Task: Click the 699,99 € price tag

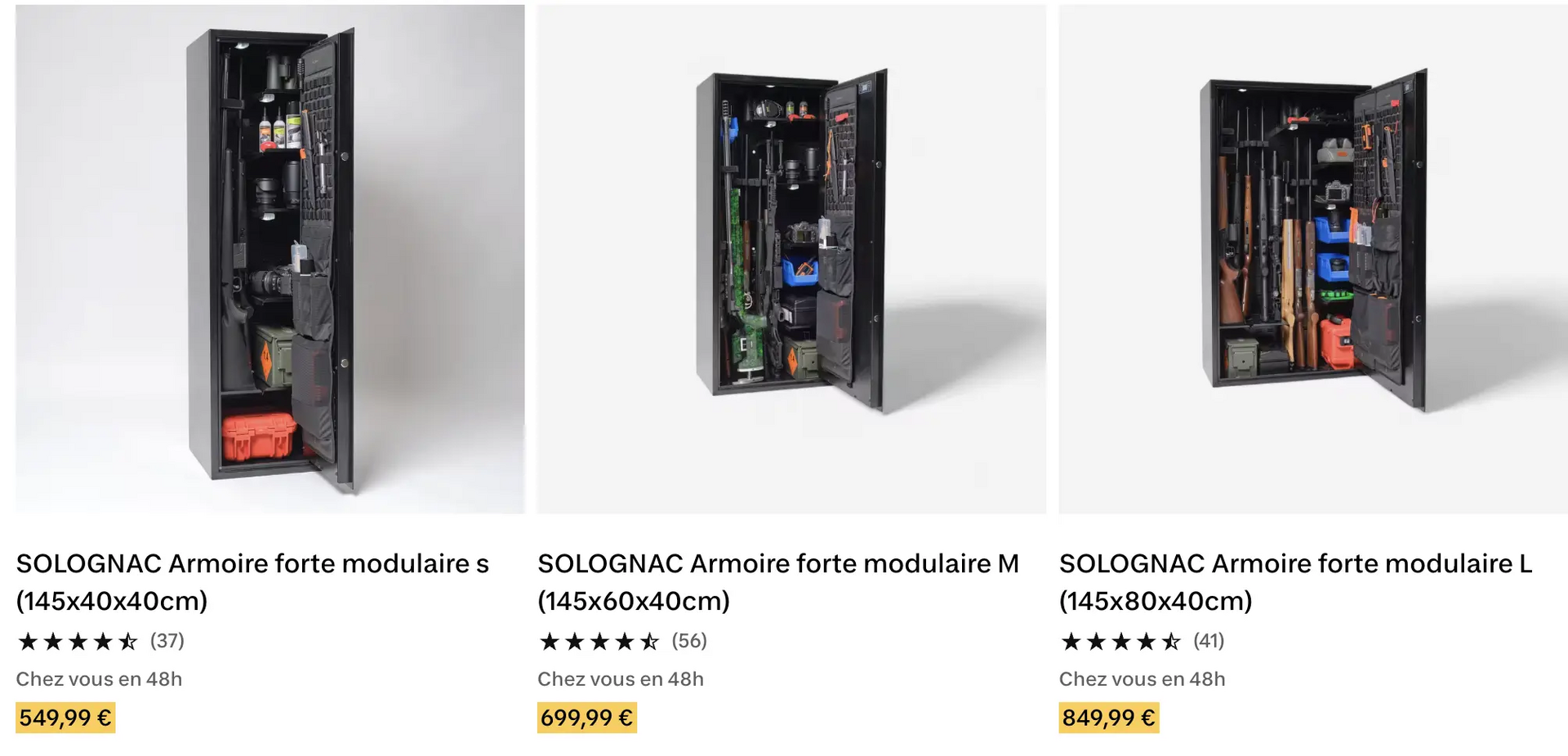Action: 586,718
